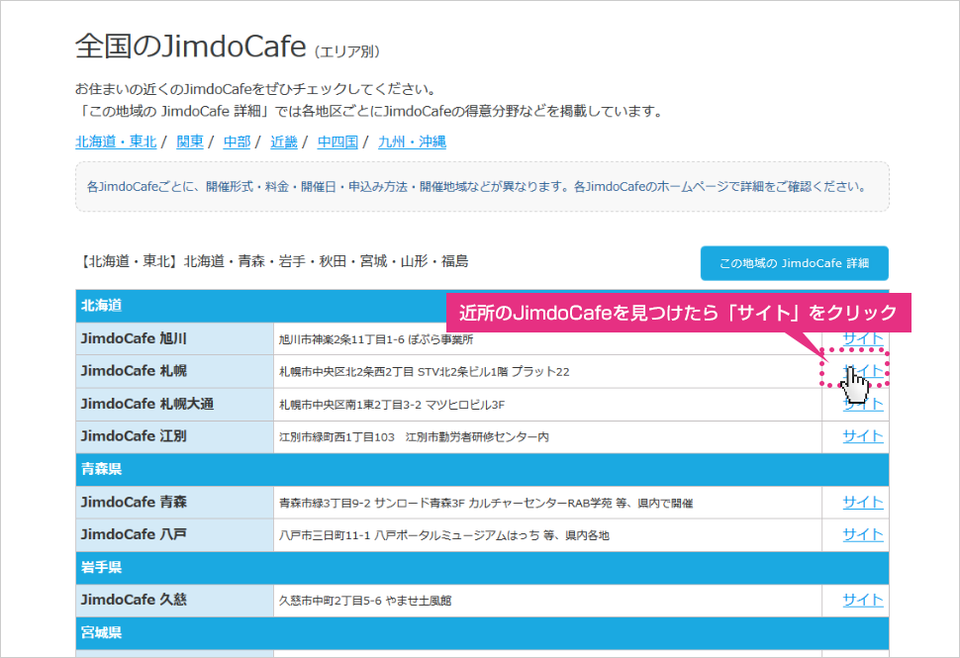Select the JimdoCafe 札幌 name cell
This screenshot has height=658, width=960.
(x=174, y=371)
